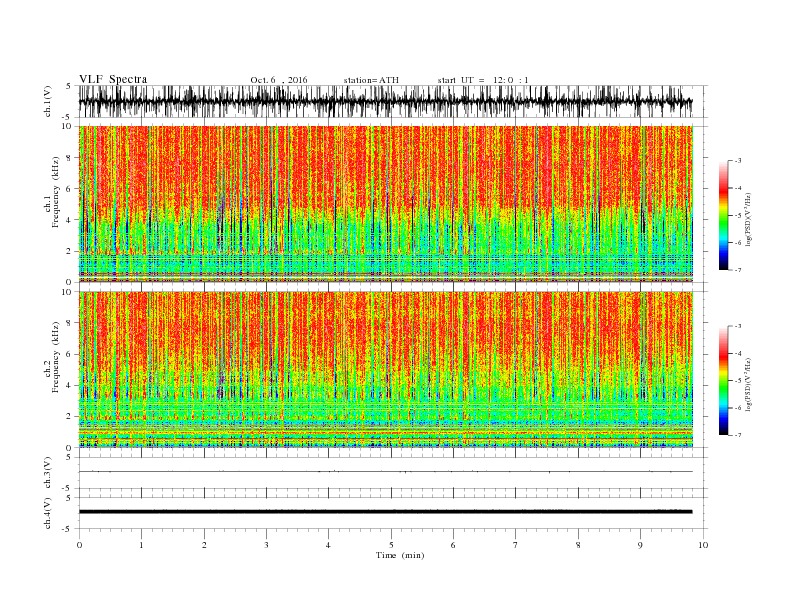Click the ch.3 flat voltage trace
Viewport: 792px width, 612px height.
[x=386, y=472]
